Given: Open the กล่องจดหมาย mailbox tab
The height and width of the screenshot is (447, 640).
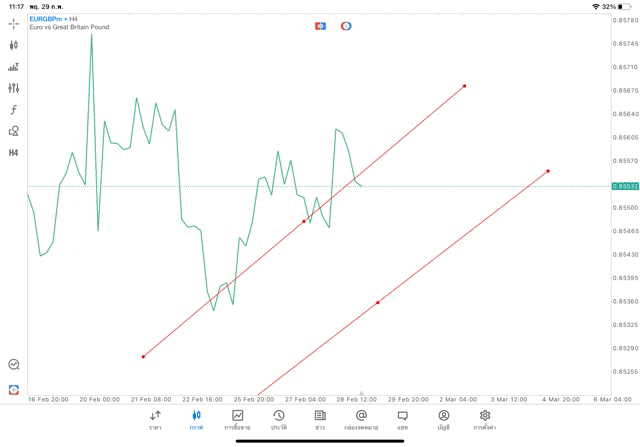Looking at the screenshot, I should (361, 419).
